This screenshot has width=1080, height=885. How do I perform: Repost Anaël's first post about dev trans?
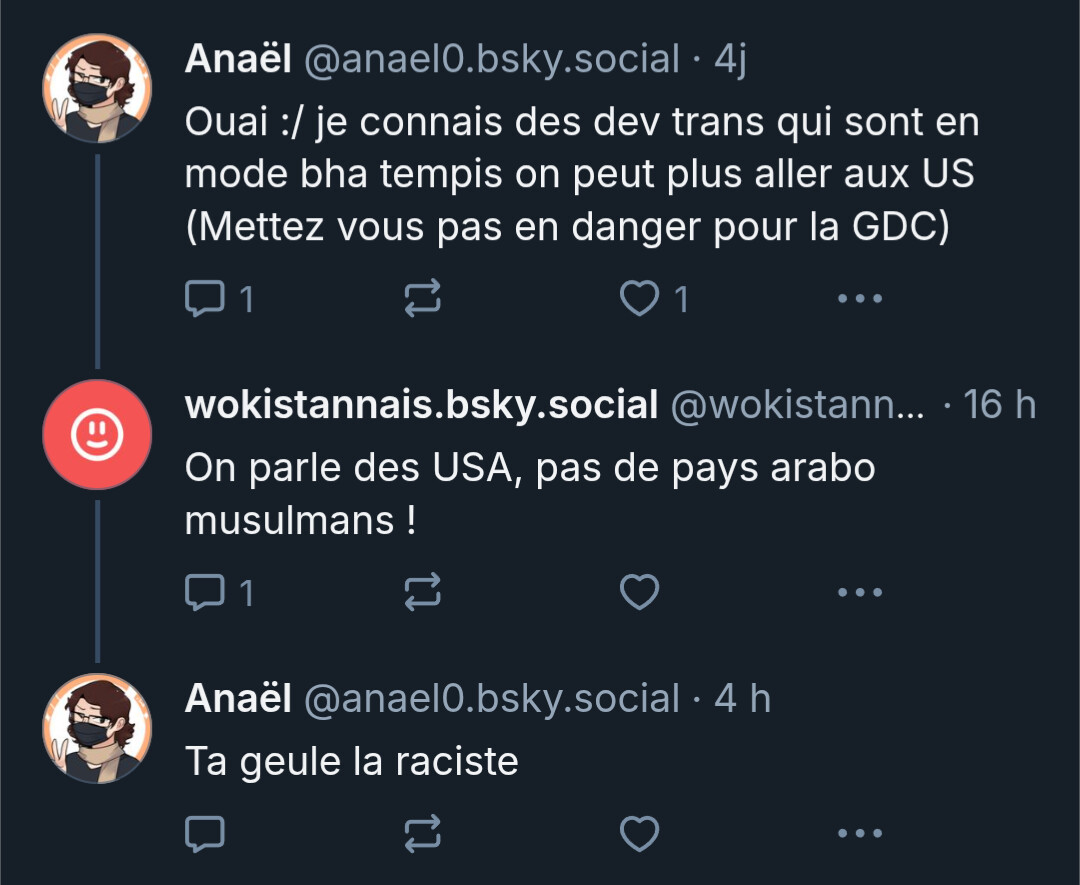422,298
